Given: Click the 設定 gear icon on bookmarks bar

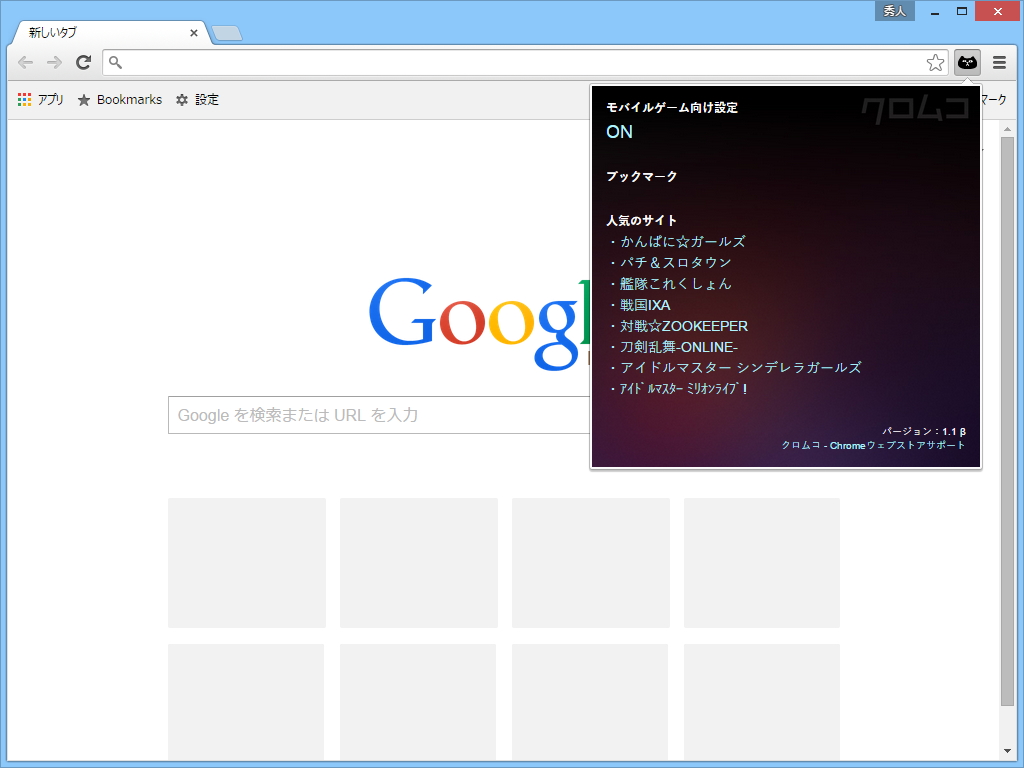Looking at the screenshot, I should tap(181, 99).
